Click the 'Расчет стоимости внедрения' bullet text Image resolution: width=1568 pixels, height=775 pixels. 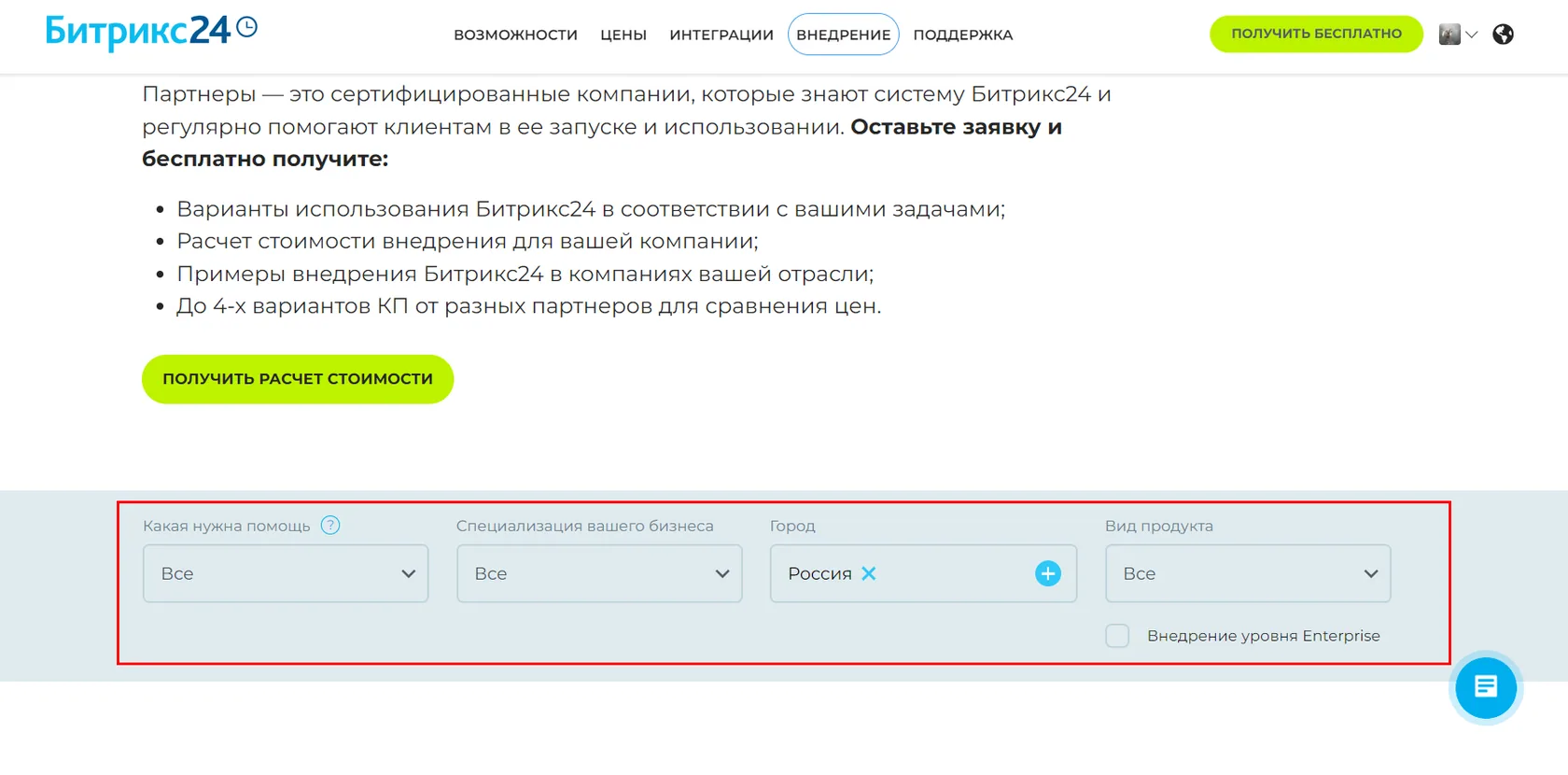(468, 241)
